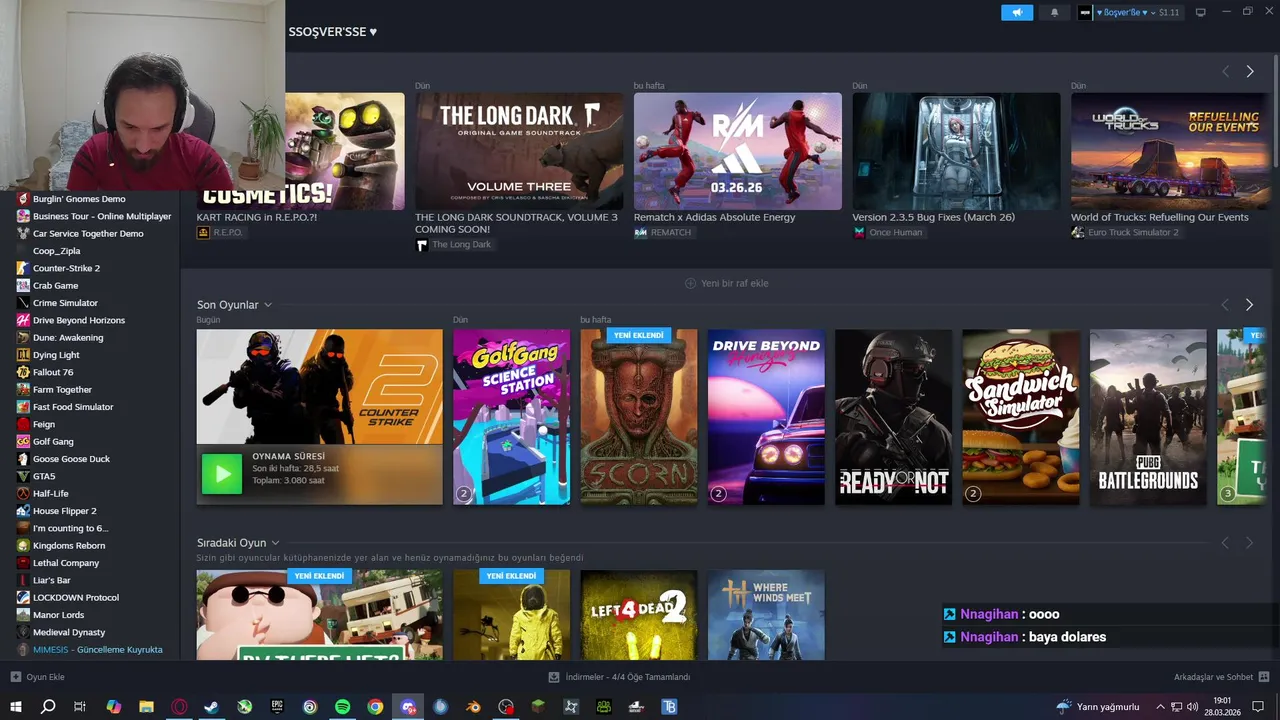Open Minecraft block icon on taskbar
This screenshot has width=1280, height=720.
click(538, 706)
